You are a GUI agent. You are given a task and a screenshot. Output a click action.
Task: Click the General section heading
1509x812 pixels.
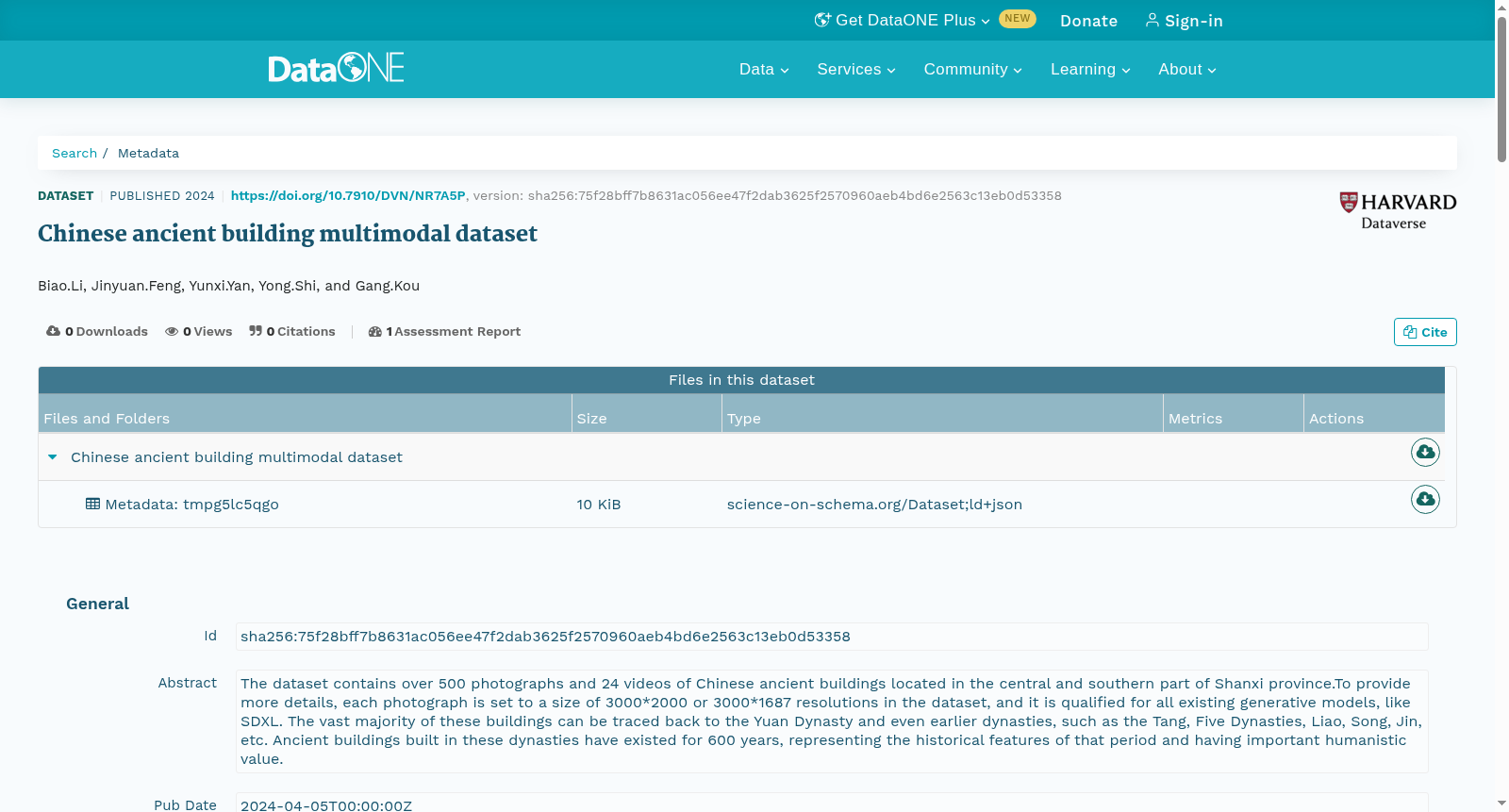[x=97, y=604]
